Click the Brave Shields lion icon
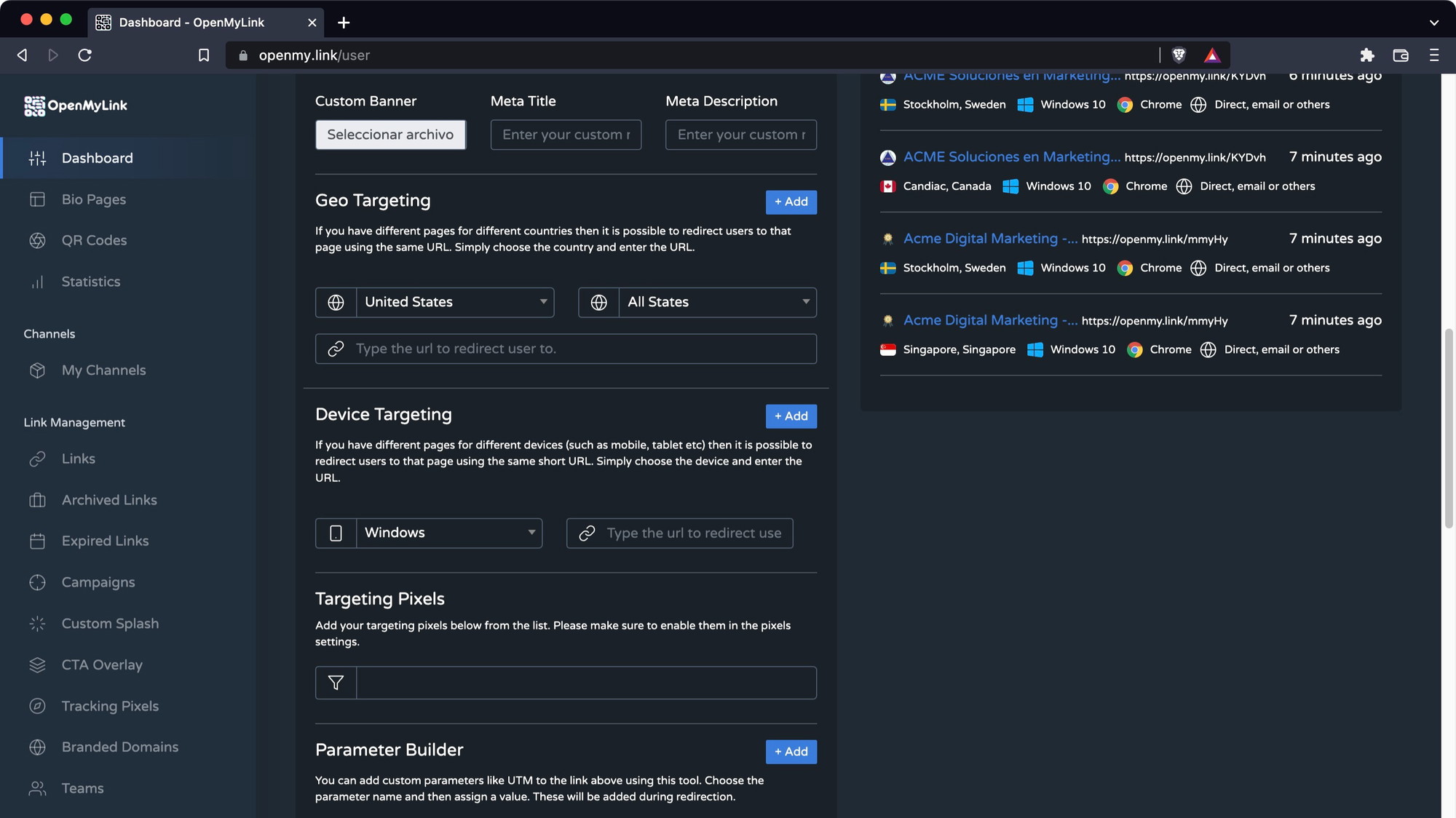This screenshot has width=1456, height=818. coord(1179,55)
